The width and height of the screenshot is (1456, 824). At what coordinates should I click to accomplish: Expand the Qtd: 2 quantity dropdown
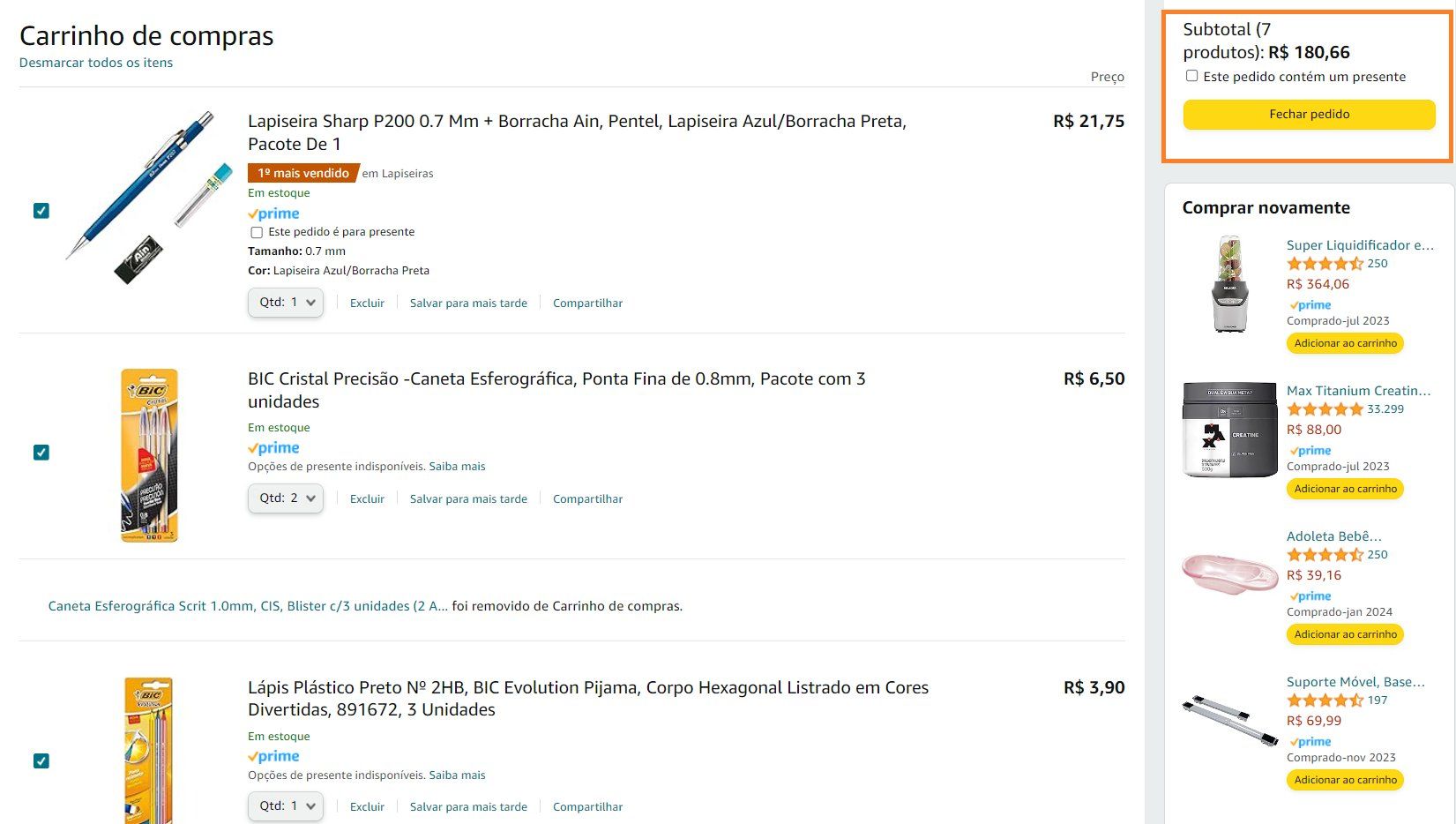tap(286, 498)
